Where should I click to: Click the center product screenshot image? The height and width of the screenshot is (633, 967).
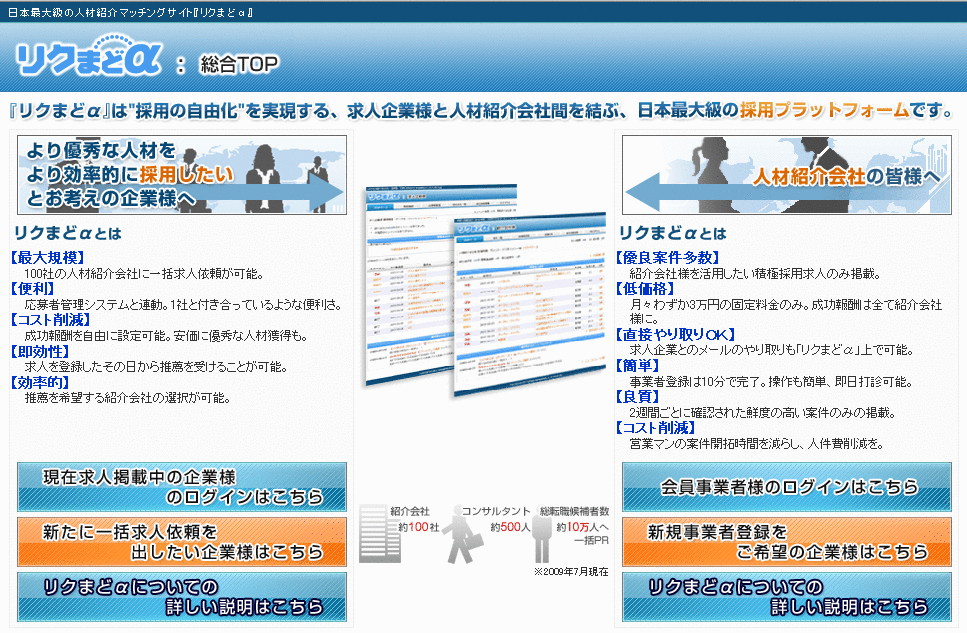(485, 290)
